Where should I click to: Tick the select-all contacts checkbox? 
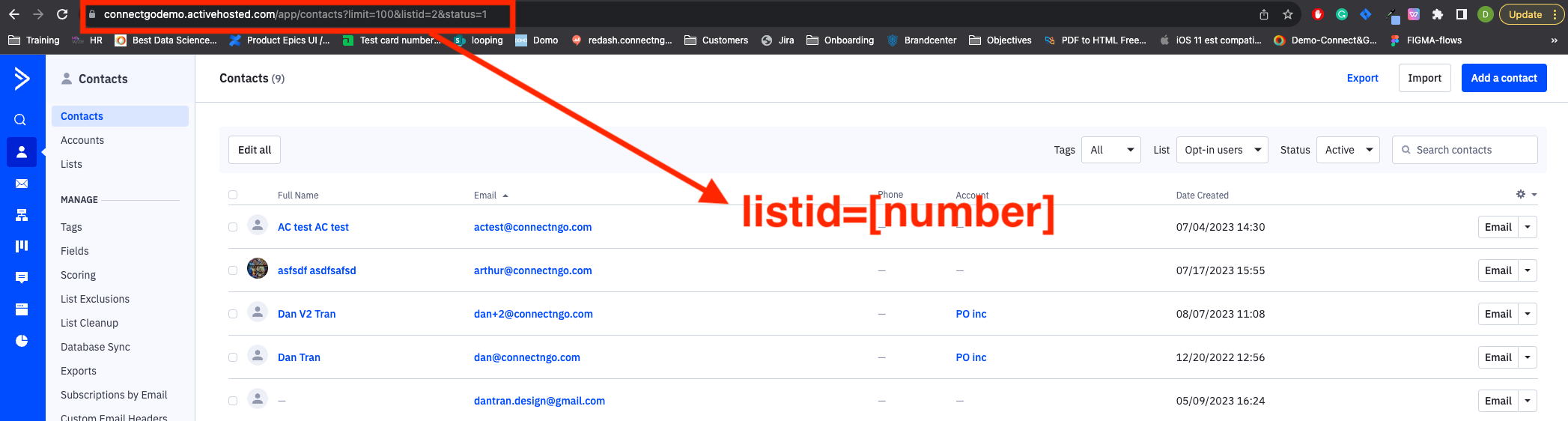233,195
